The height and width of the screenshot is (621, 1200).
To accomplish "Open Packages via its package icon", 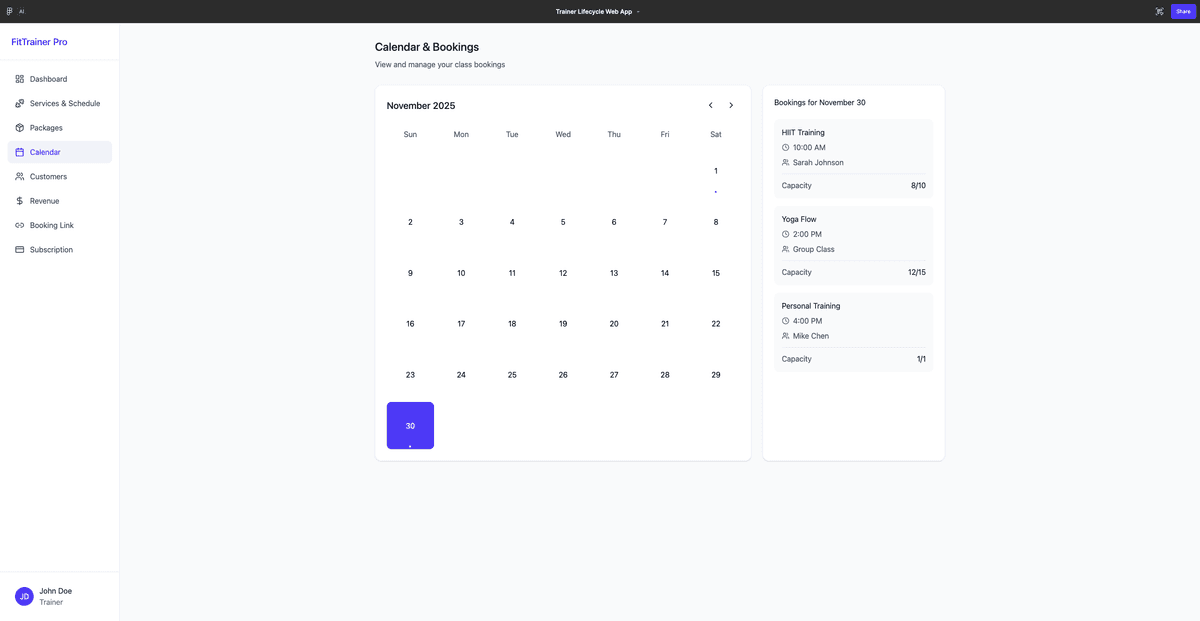I will click(x=18, y=127).
